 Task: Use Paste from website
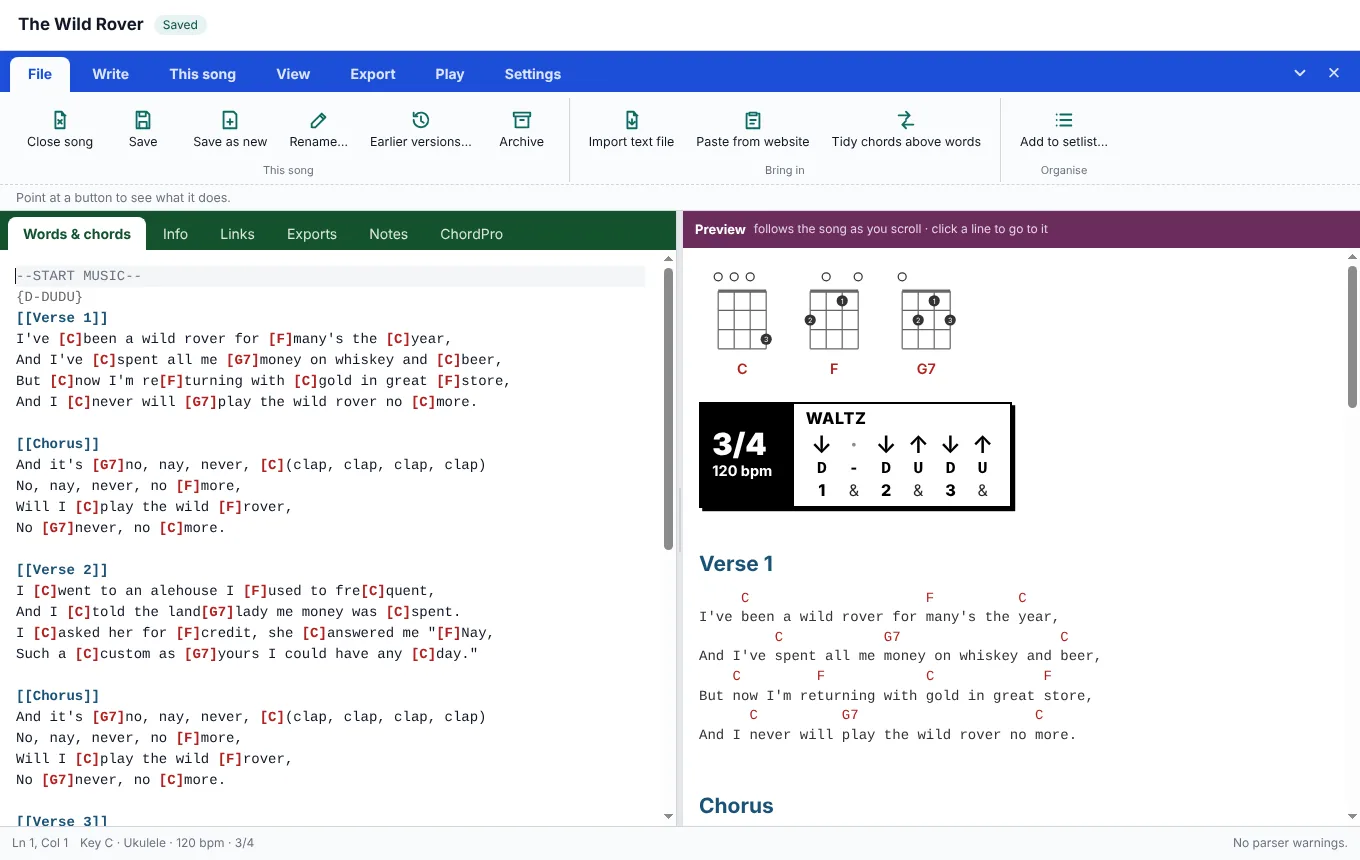753,130
